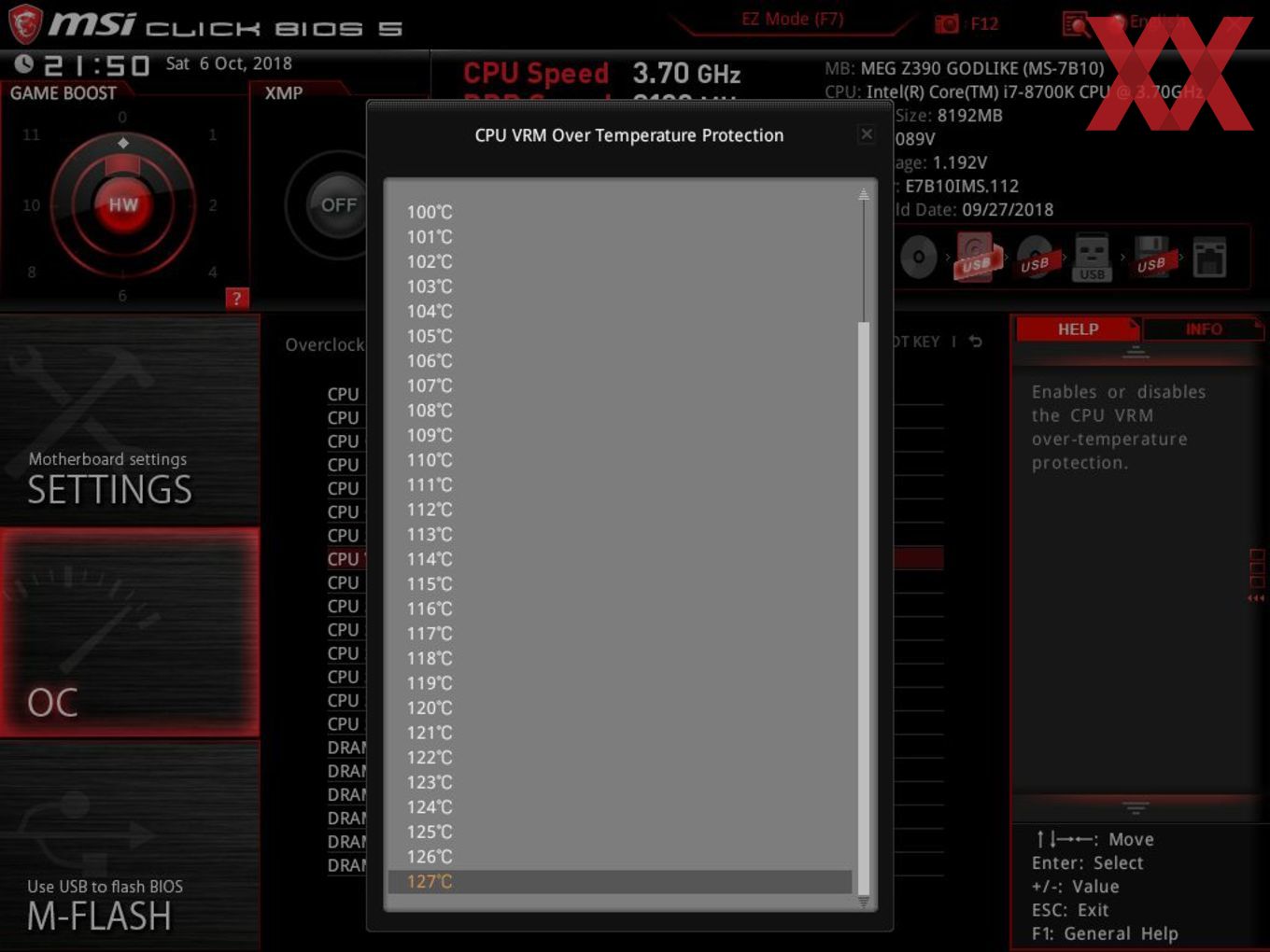Select 122°C in the popup list

point(620,757)
